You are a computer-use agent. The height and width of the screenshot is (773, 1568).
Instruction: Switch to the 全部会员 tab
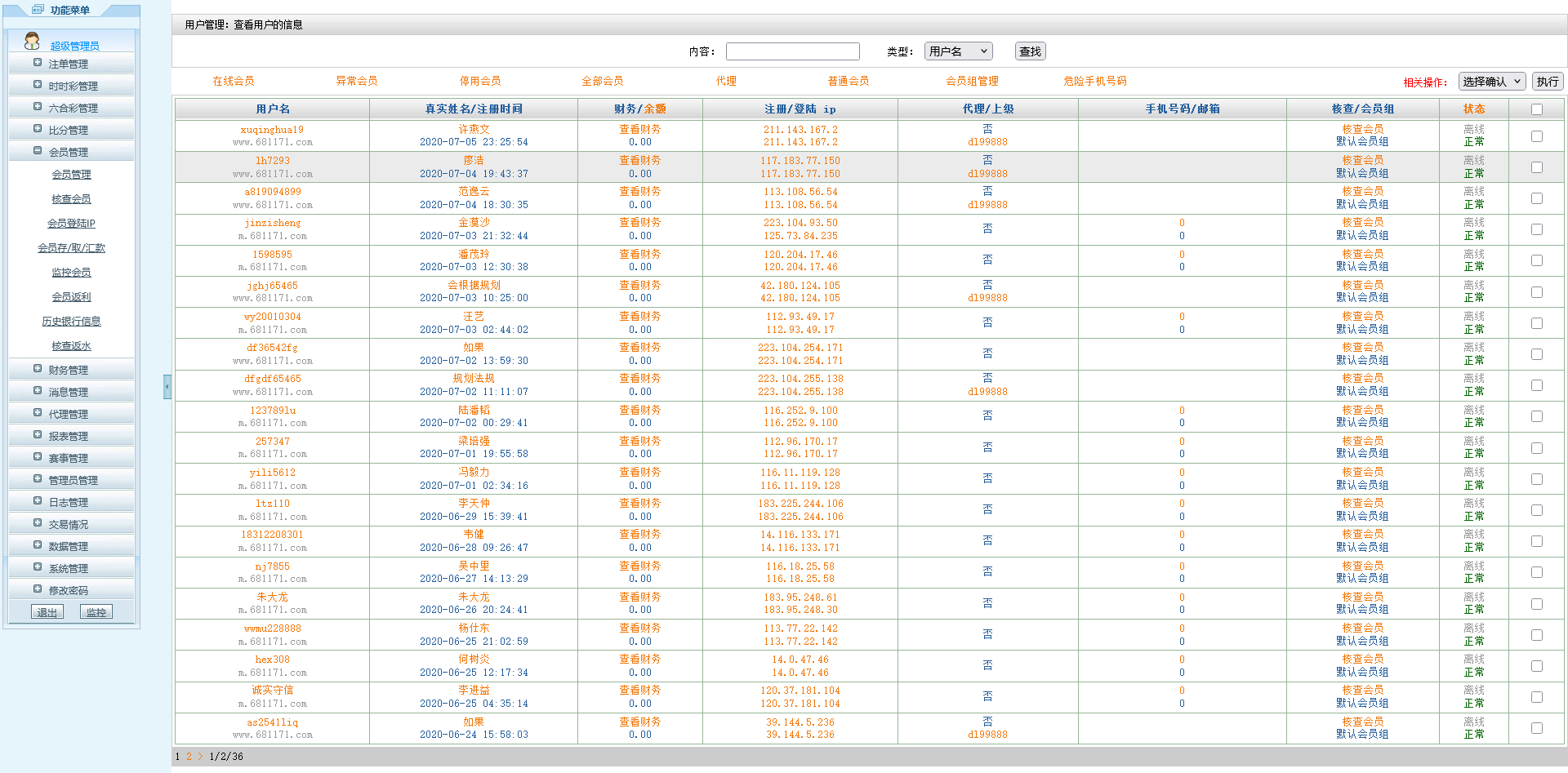pyautogui.click(x=602, y=81)
